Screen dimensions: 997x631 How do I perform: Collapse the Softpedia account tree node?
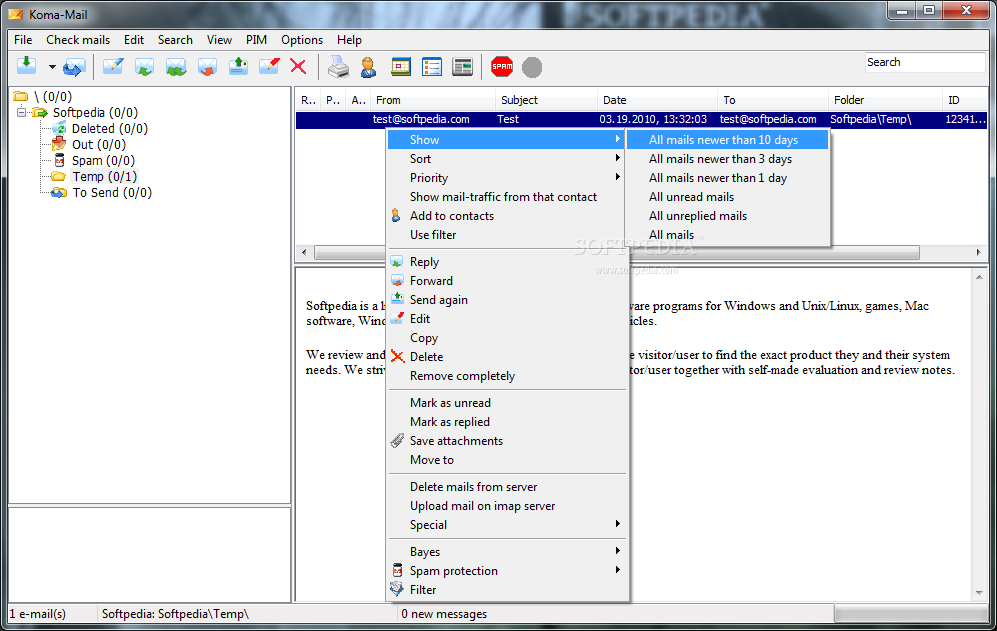click(x=21, y=112)
